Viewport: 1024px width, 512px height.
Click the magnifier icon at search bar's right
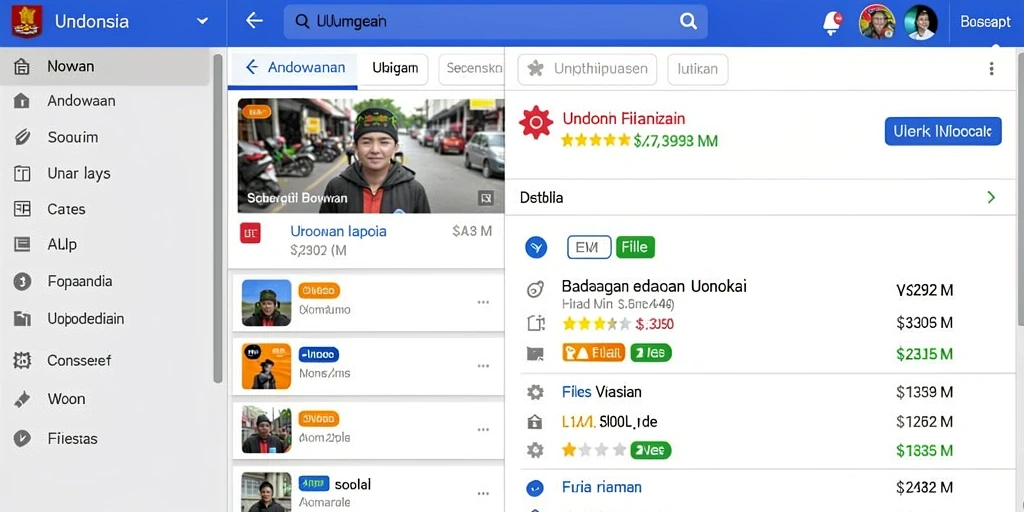688,22
